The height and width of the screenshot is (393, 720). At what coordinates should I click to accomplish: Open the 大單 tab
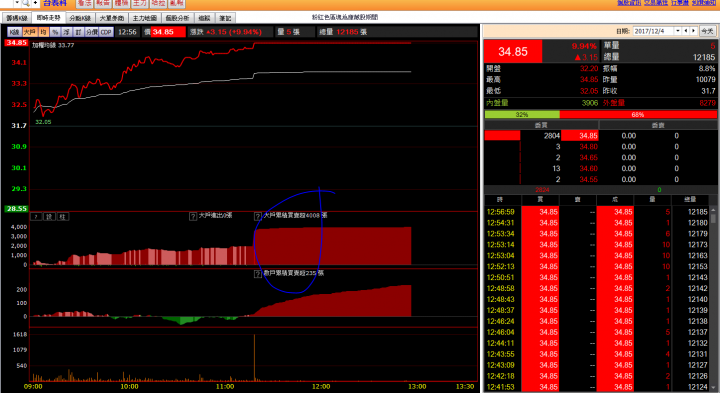(x=112, y=18)
